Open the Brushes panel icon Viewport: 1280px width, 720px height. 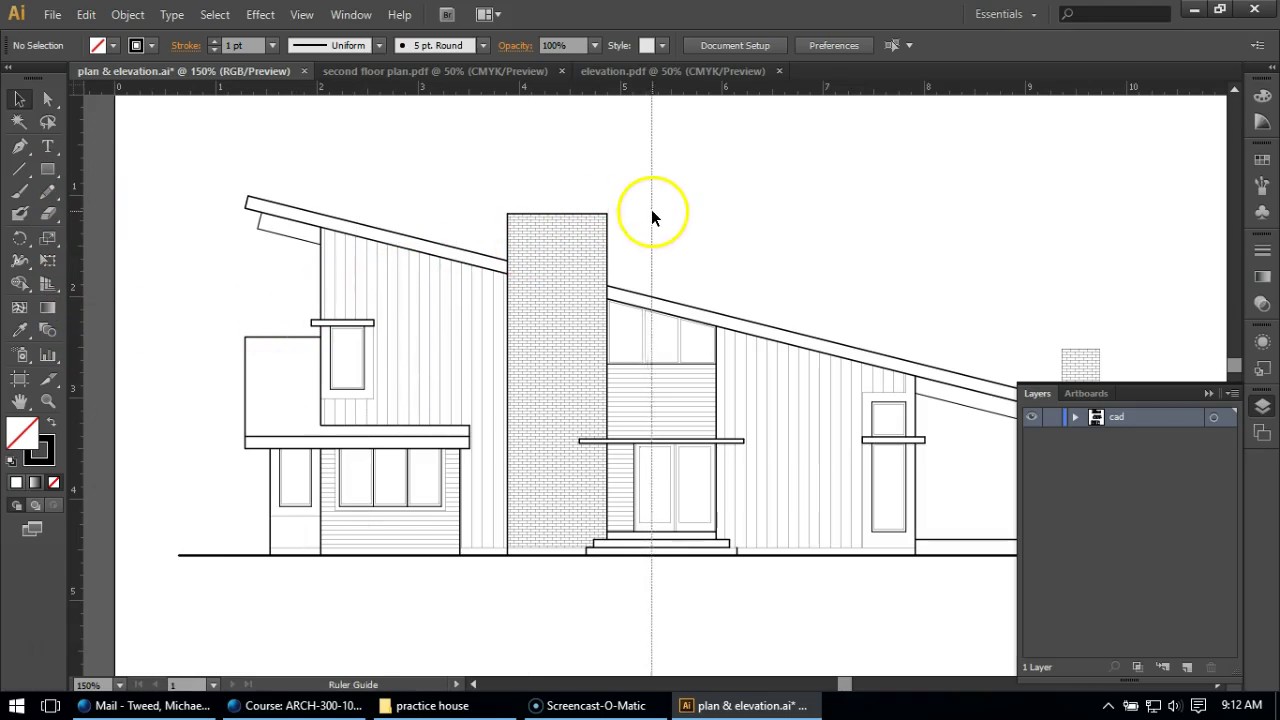pyautogui.click(x=1262, y=184)
